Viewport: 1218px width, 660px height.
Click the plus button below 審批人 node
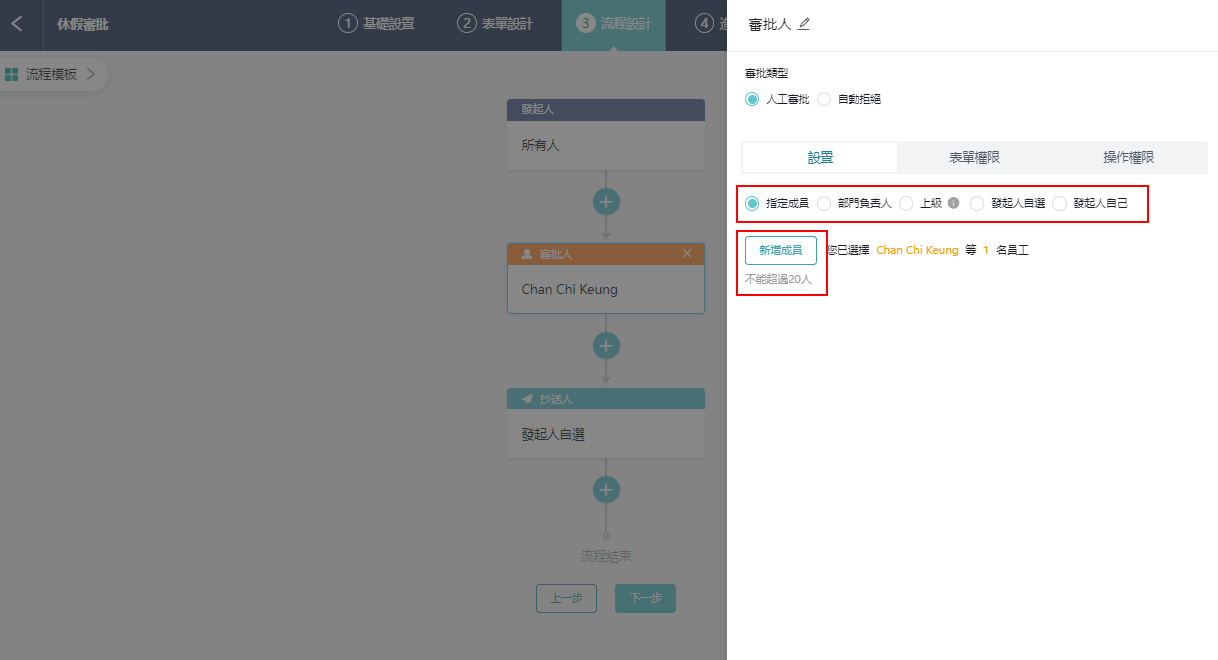pos(606,345)
